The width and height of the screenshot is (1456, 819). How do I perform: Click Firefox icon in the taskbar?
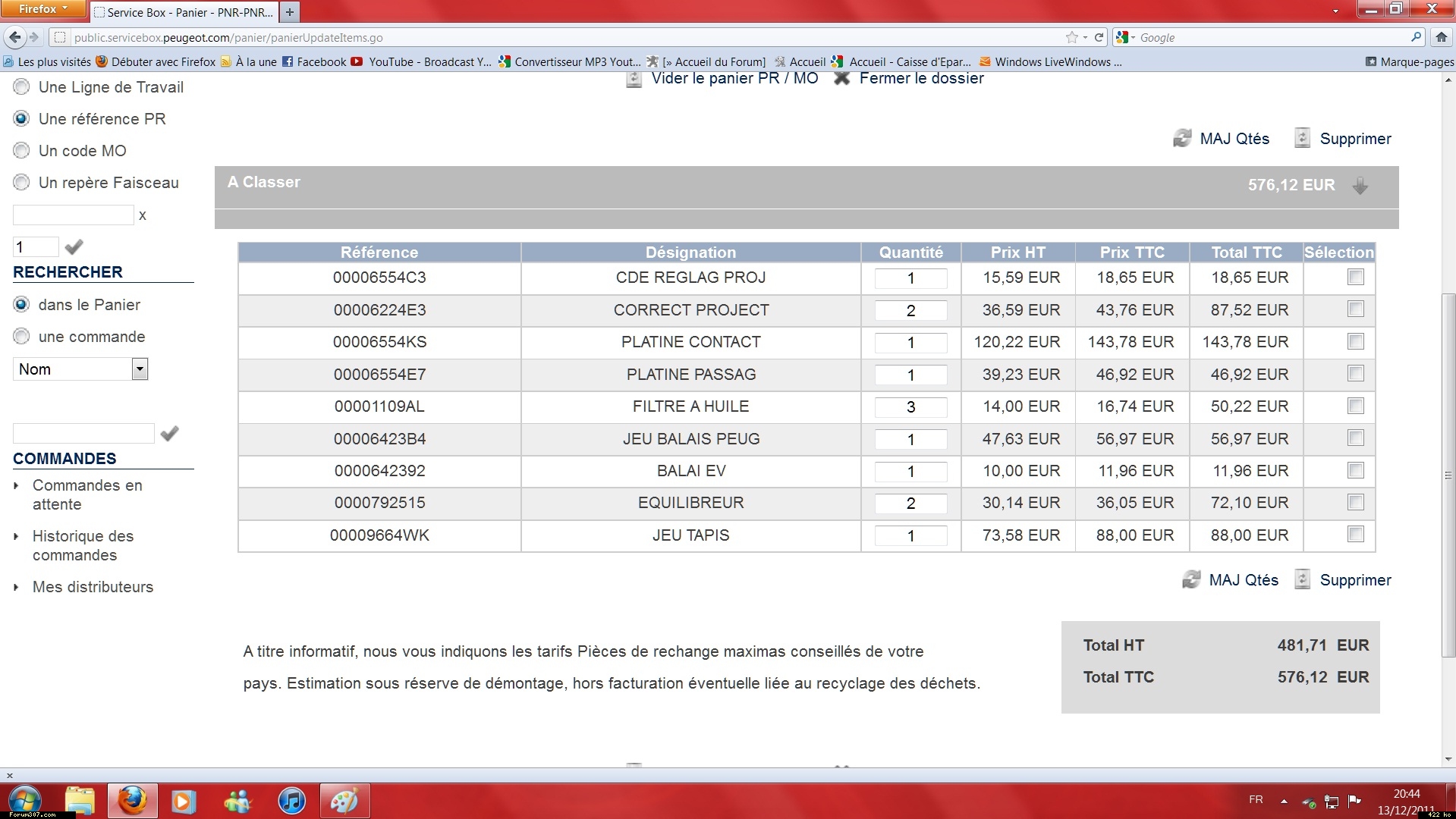(x=132, y=801)
